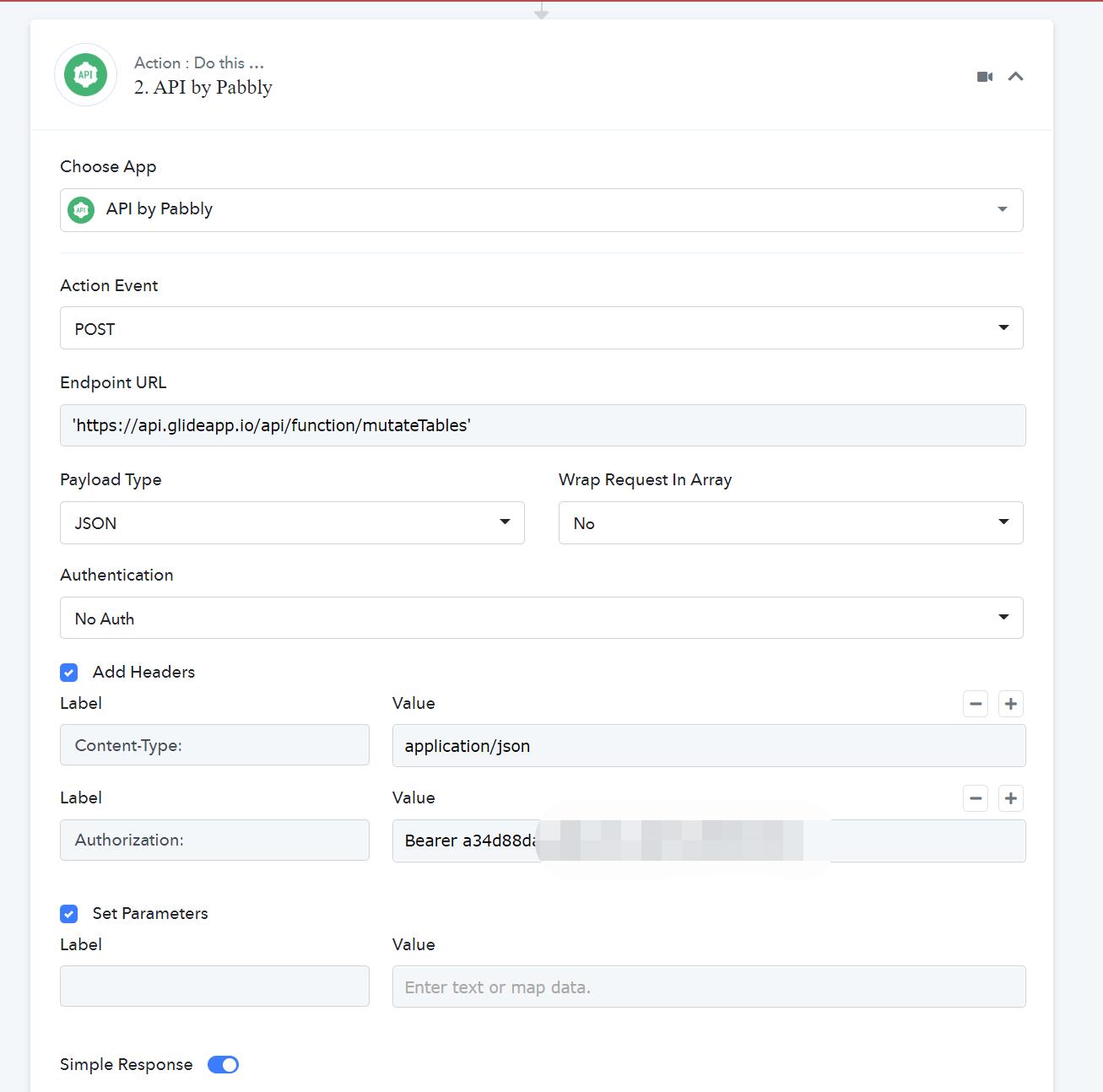Open the Authentication No Auth dropdown

(542, 619)
